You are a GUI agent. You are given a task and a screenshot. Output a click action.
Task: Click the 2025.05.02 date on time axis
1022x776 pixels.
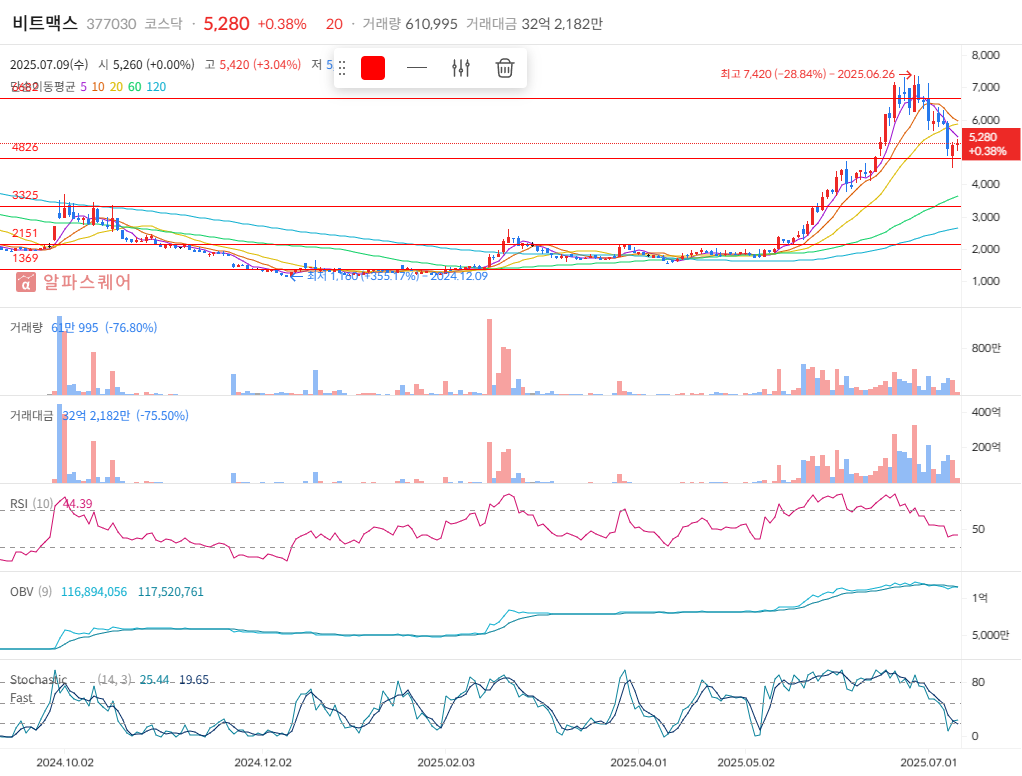coord(746,762)
